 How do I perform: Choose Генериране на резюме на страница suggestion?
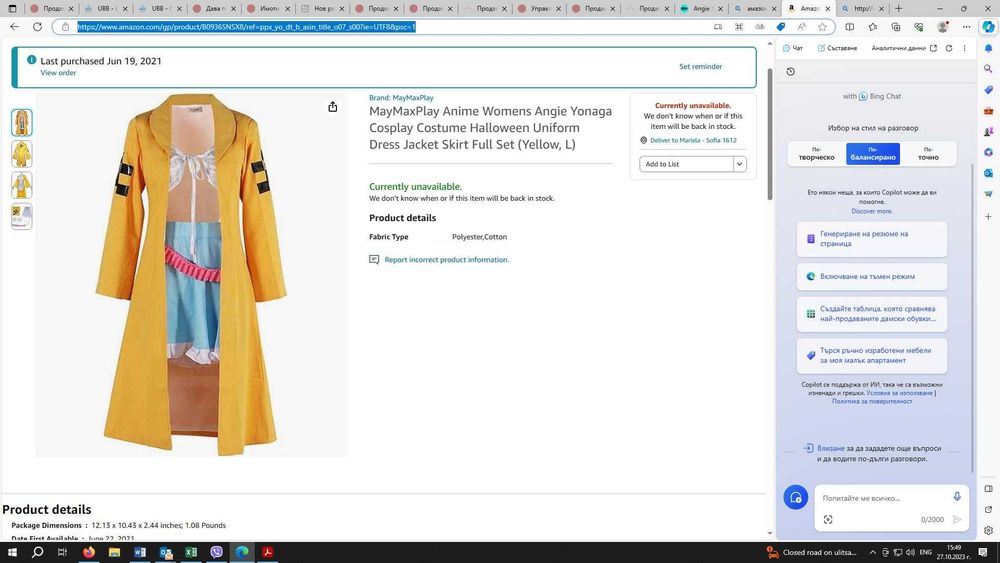[872, 238]
